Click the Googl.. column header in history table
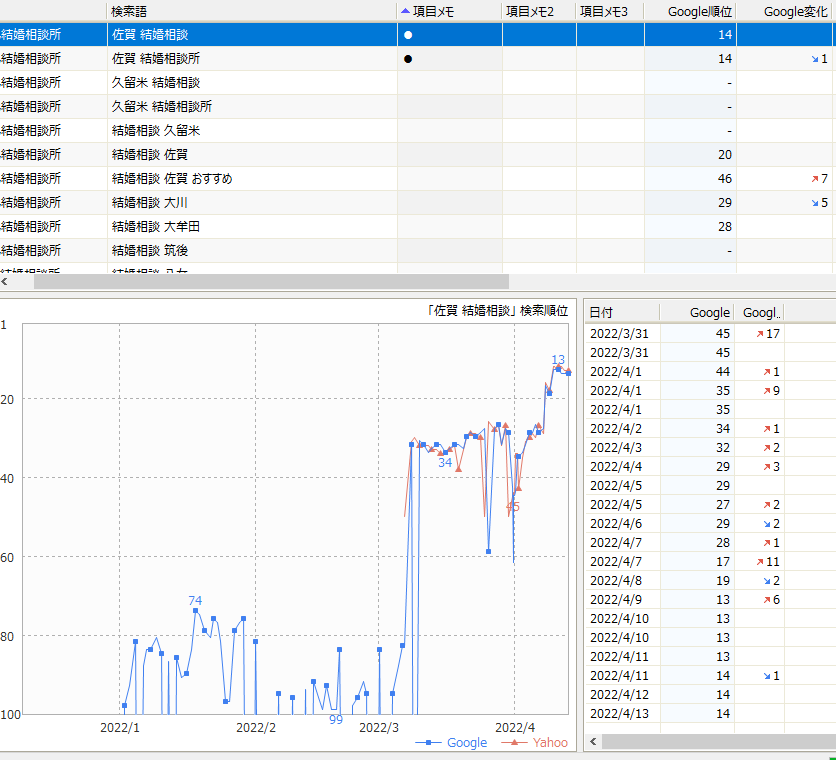 [760, 313]
